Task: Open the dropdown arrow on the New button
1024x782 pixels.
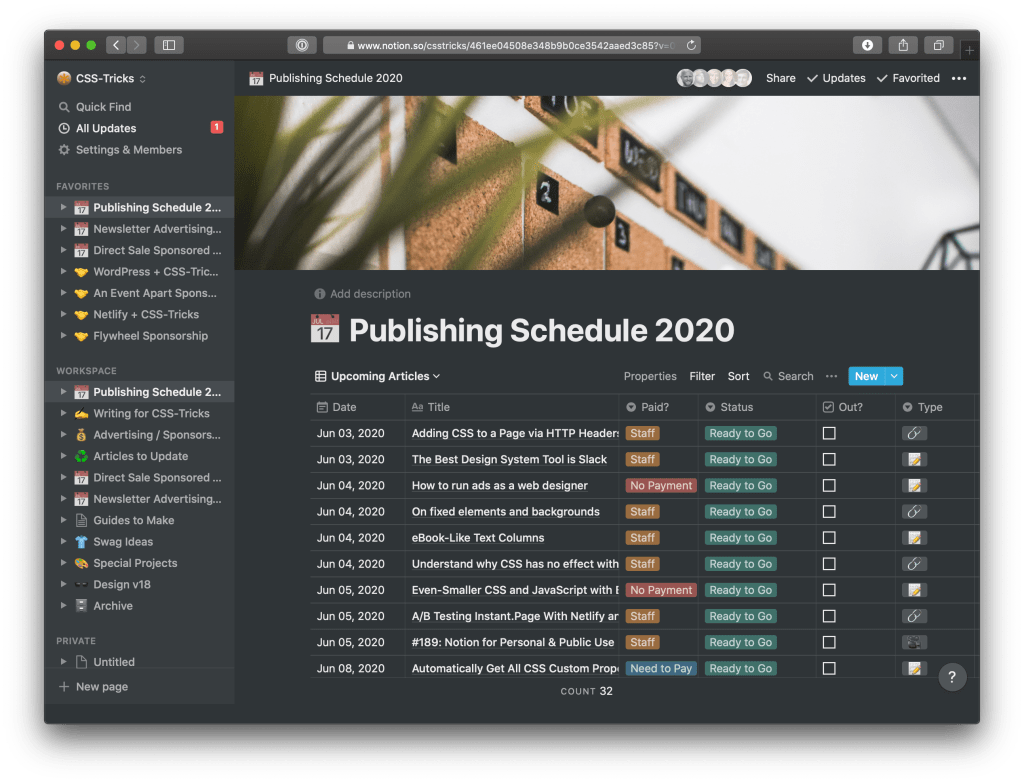Action: [894, 376]
